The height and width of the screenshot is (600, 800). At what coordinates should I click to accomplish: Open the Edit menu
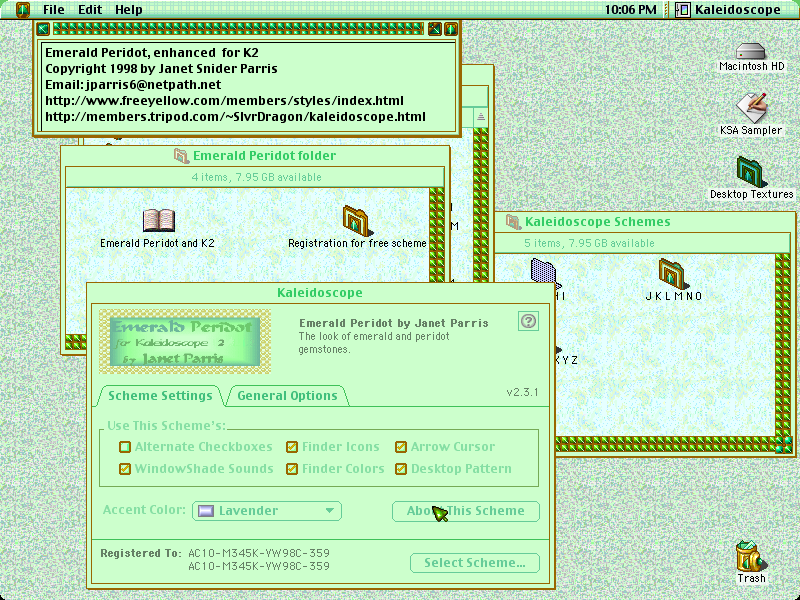90,10
